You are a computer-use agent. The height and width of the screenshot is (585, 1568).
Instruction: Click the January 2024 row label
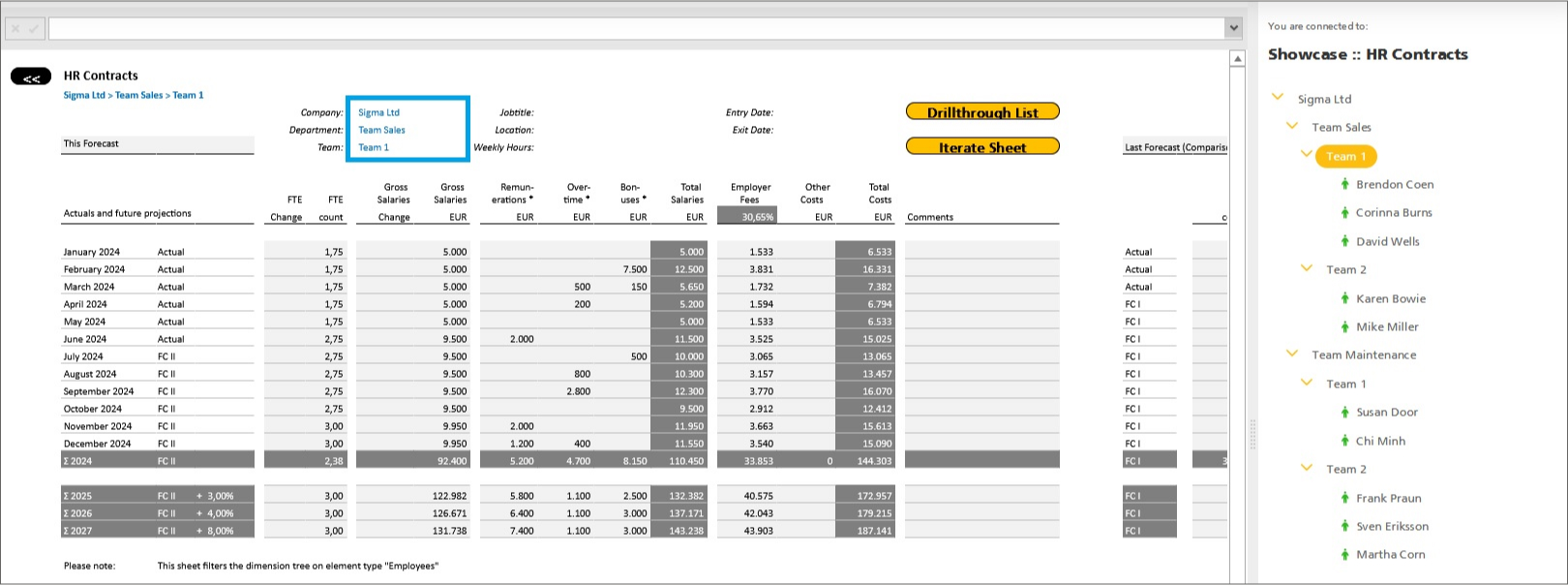(92, 252)
